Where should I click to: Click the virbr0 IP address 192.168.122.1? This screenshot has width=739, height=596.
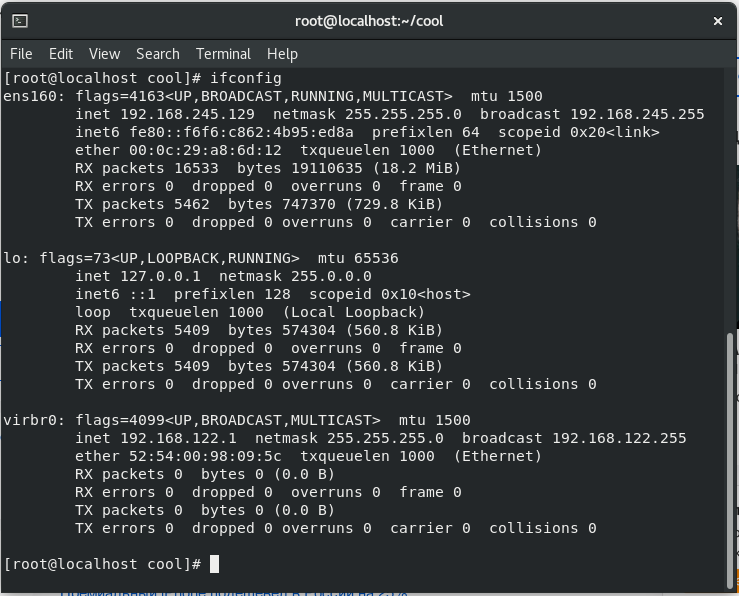coord(178,438)
